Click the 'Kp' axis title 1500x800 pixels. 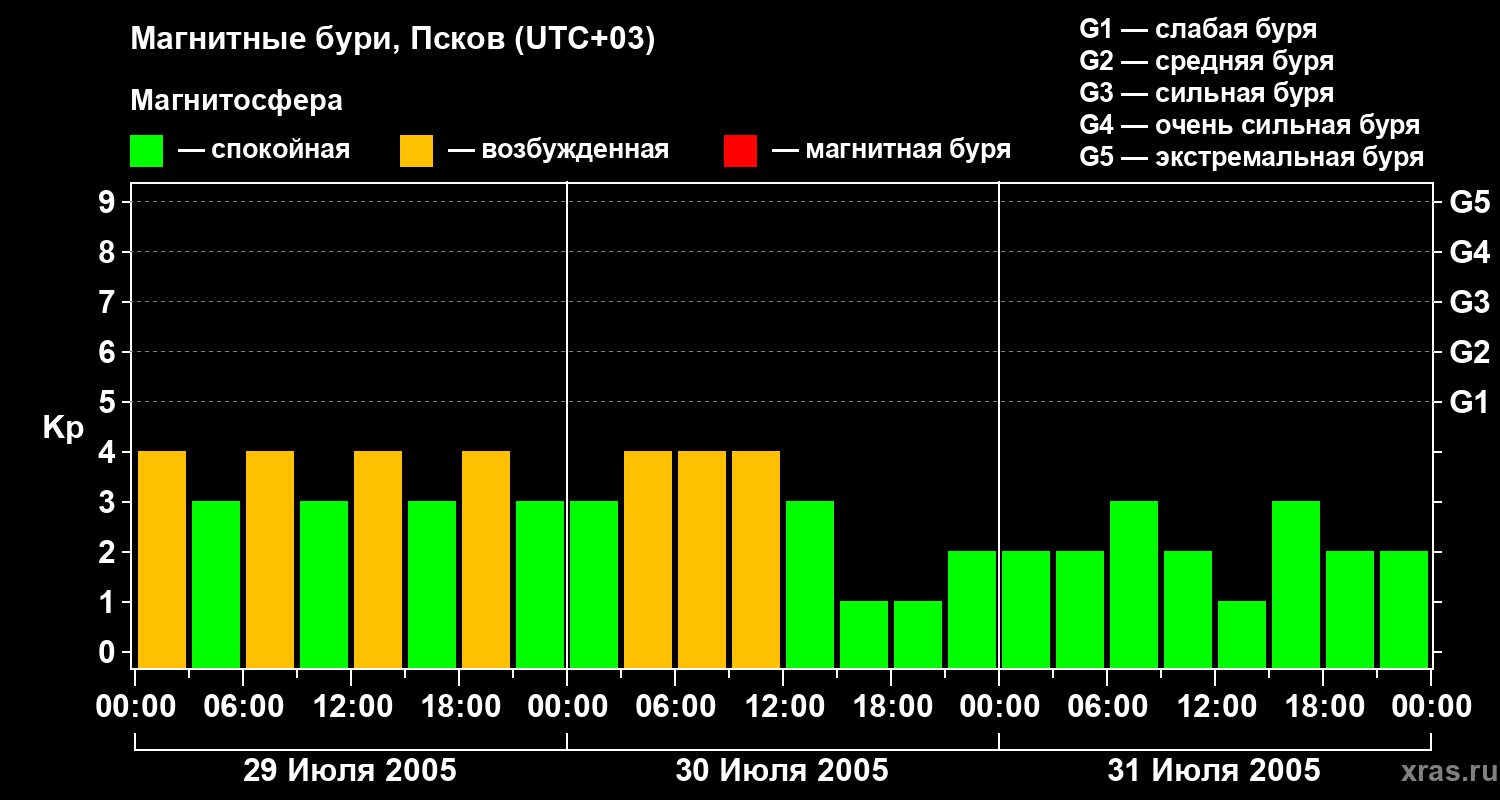click(x=62, y=428)
